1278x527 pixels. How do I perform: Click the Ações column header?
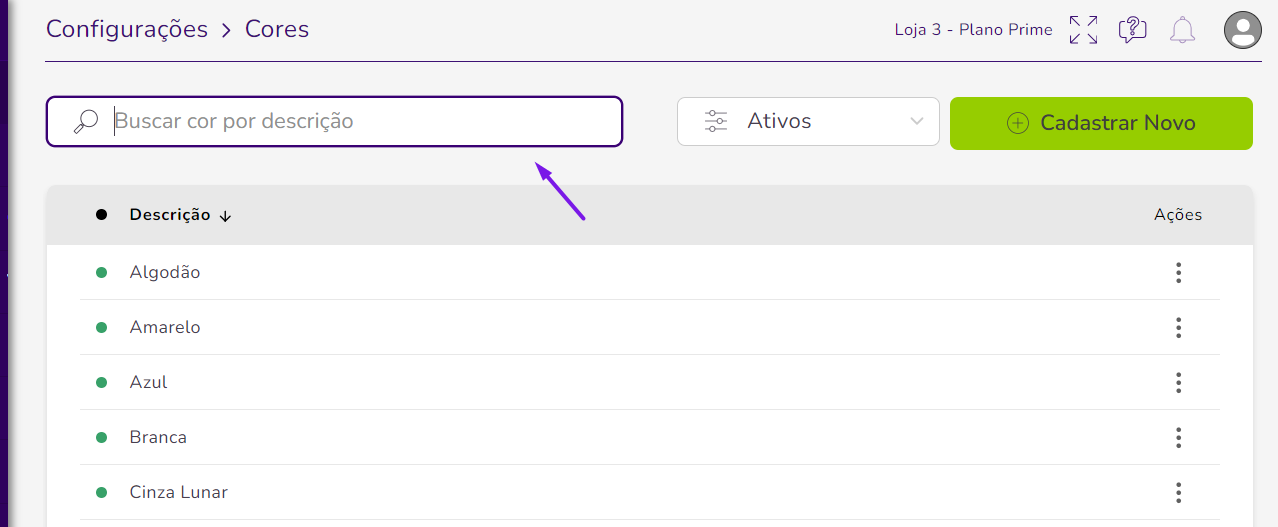[1178, 214]
